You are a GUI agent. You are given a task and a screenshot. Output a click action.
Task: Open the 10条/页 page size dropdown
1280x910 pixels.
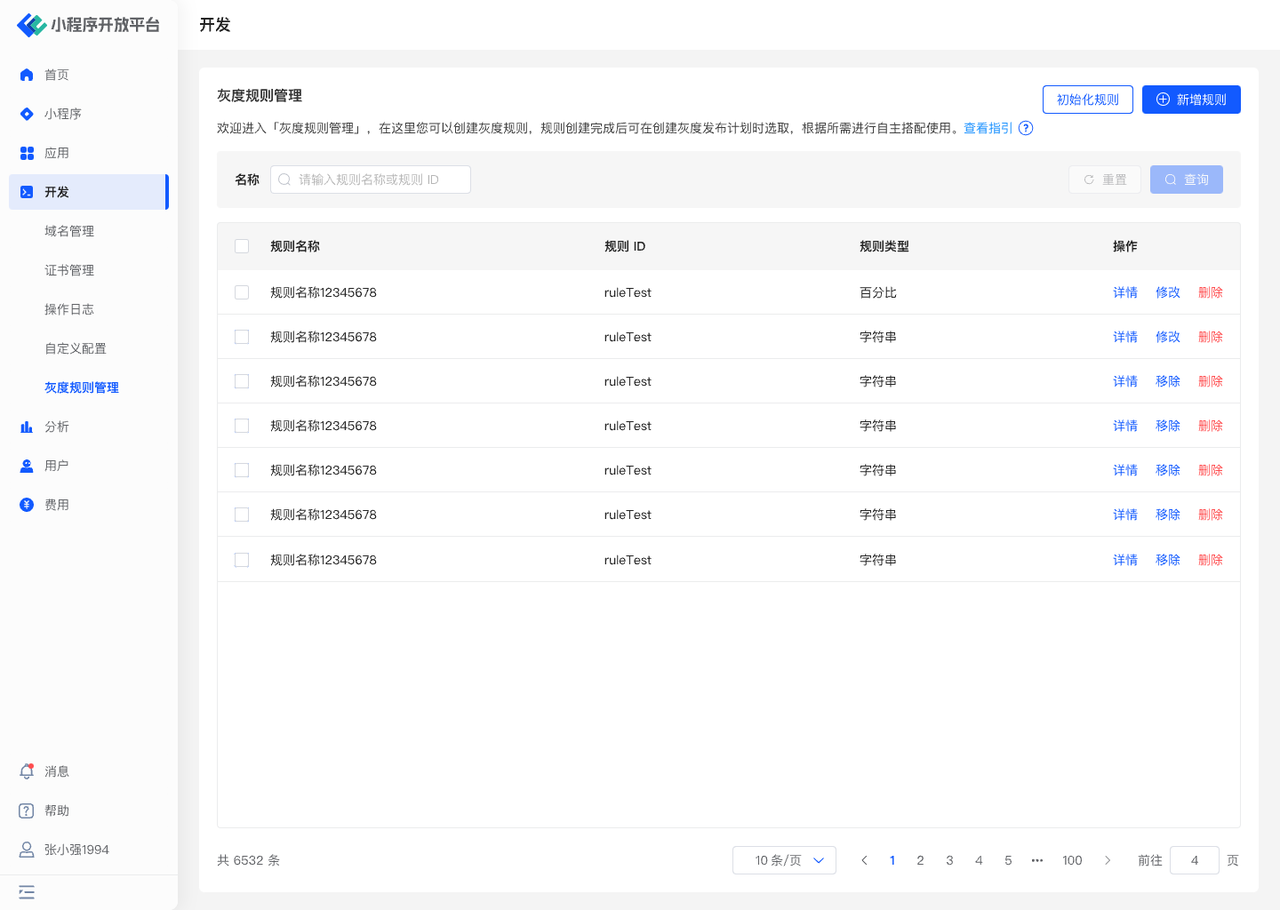[x=784, y=860]
